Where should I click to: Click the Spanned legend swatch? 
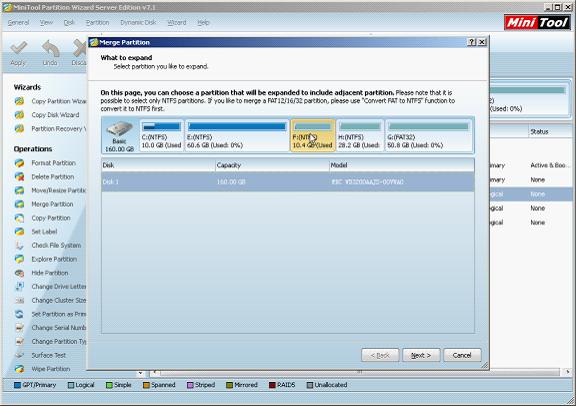tap(146, 385)
